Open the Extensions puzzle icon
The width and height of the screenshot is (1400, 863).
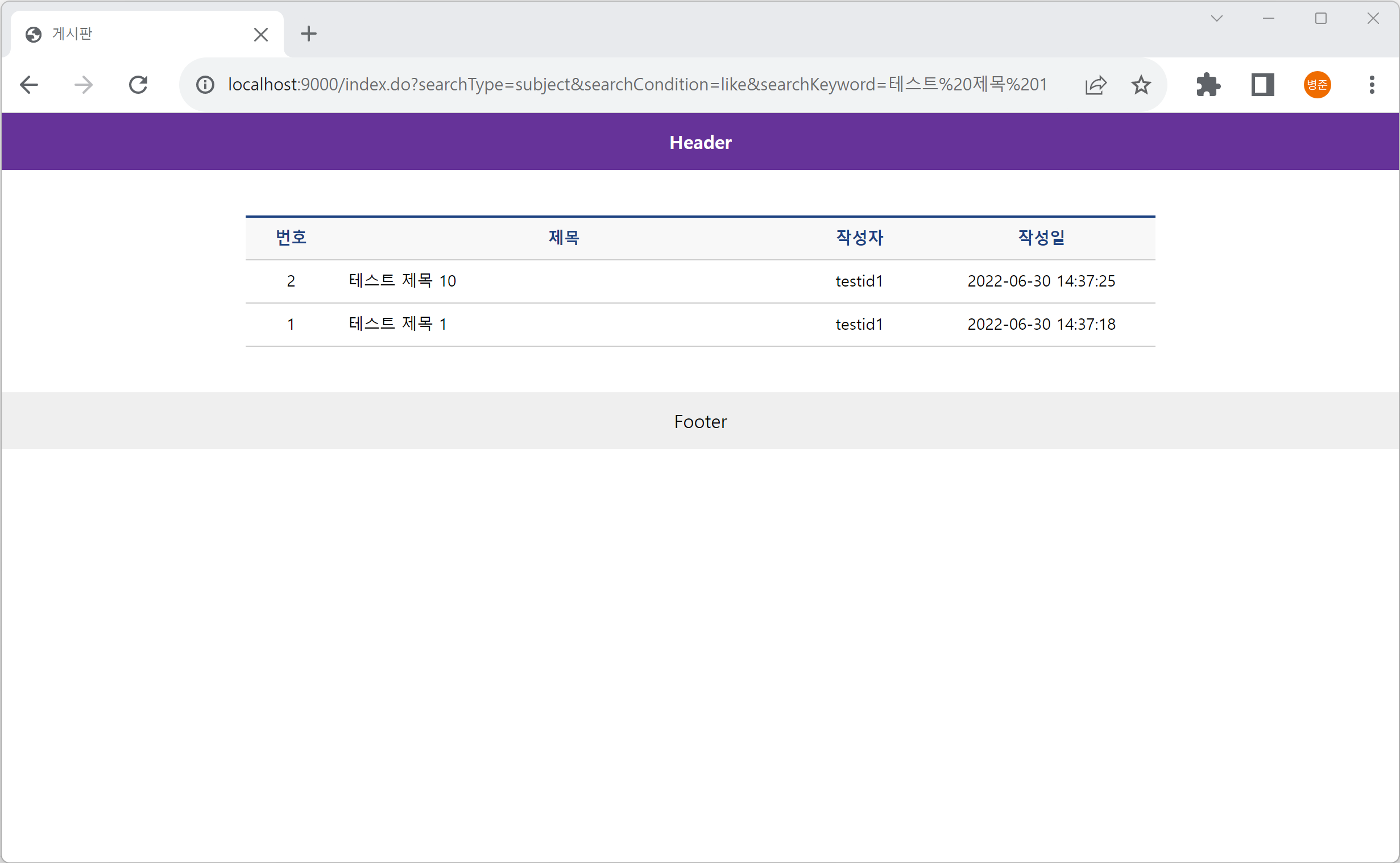[x=1208, y=85]
